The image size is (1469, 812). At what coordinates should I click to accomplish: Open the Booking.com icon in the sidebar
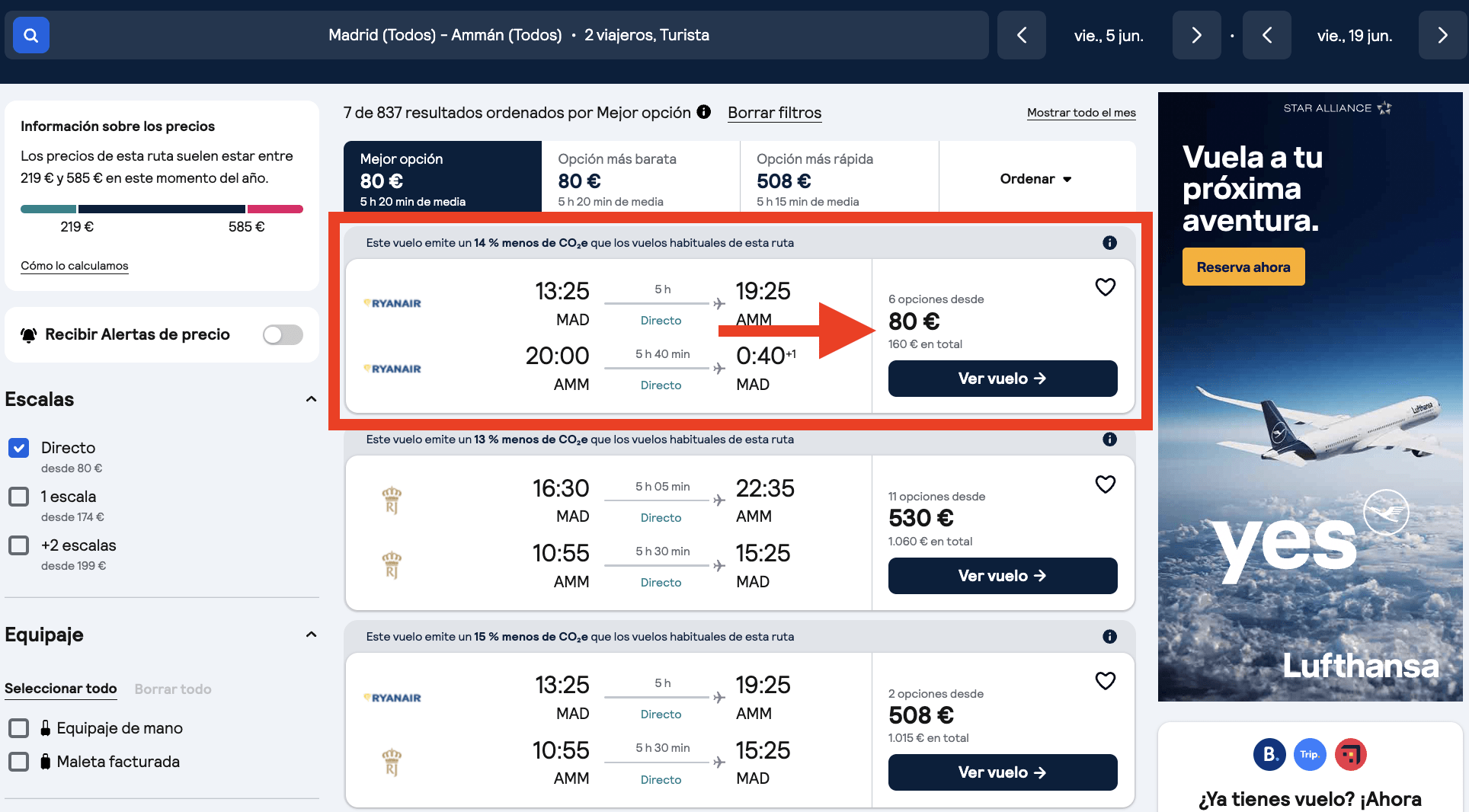point(1269,754)
